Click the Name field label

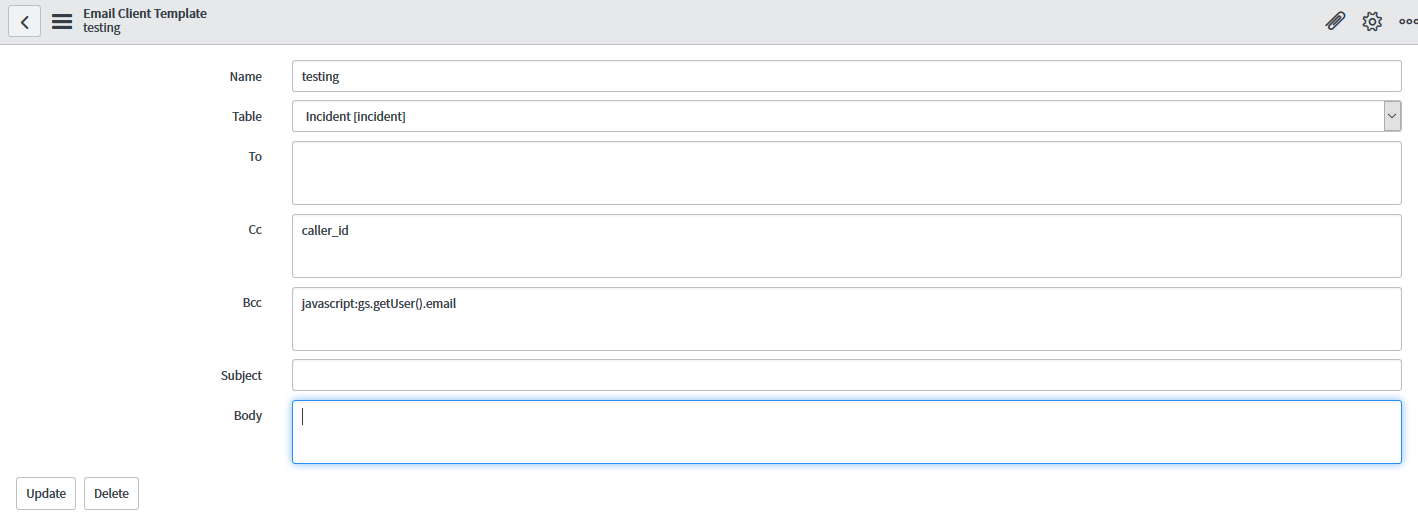point(246,76)
